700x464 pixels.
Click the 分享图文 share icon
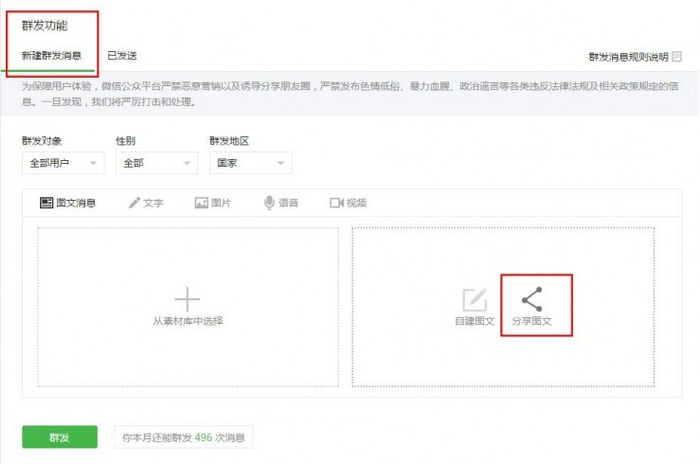532,299
